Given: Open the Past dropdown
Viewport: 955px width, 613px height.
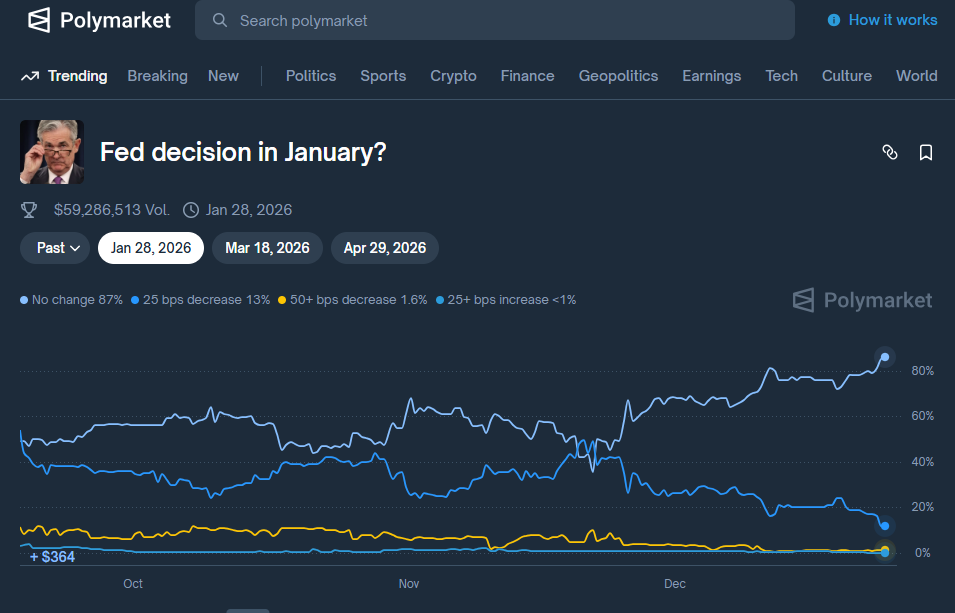Looking at the screenshot, I should pos(54,247).
